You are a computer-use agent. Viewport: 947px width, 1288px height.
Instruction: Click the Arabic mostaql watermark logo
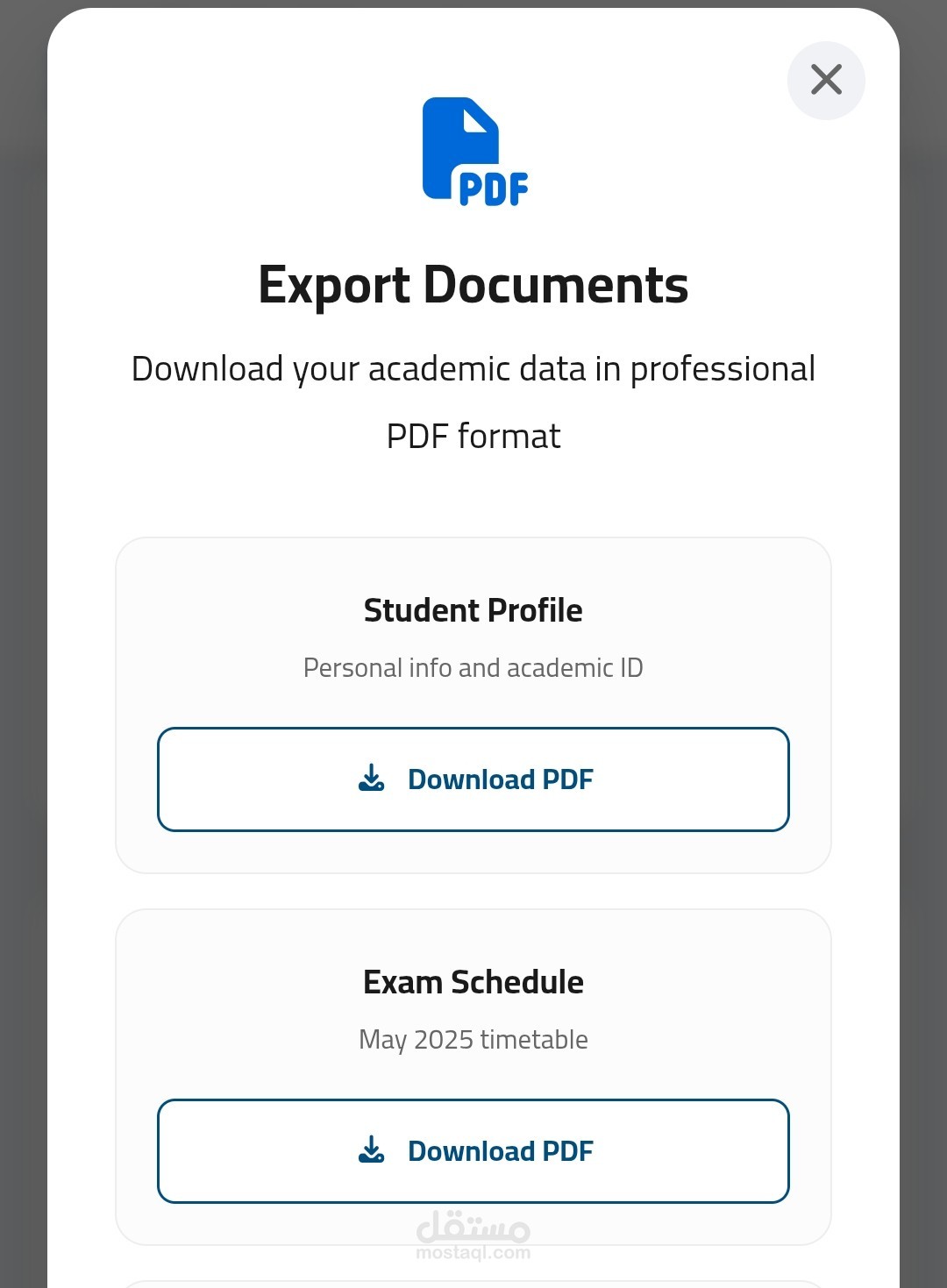[473, 1227]
